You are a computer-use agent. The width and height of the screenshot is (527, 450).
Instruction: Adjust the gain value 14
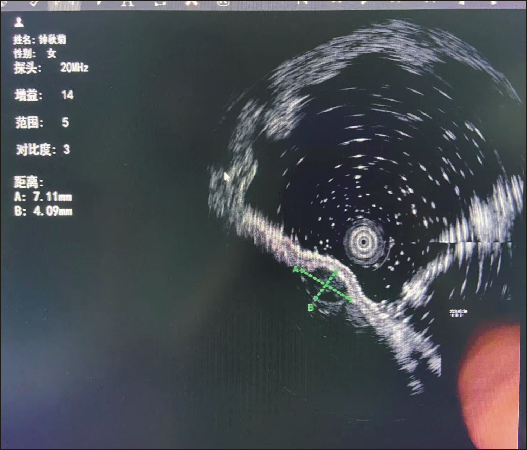pos(68,95)
